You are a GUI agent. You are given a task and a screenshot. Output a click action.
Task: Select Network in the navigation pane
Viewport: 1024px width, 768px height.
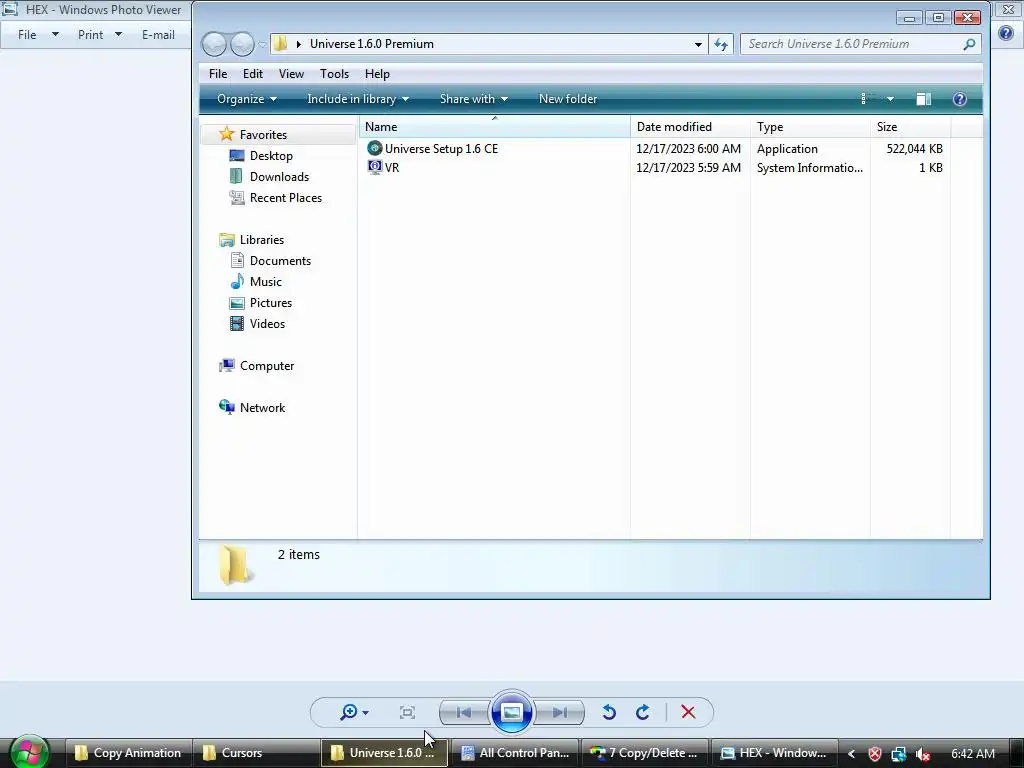pyautogui.click(x=262, y=408)
